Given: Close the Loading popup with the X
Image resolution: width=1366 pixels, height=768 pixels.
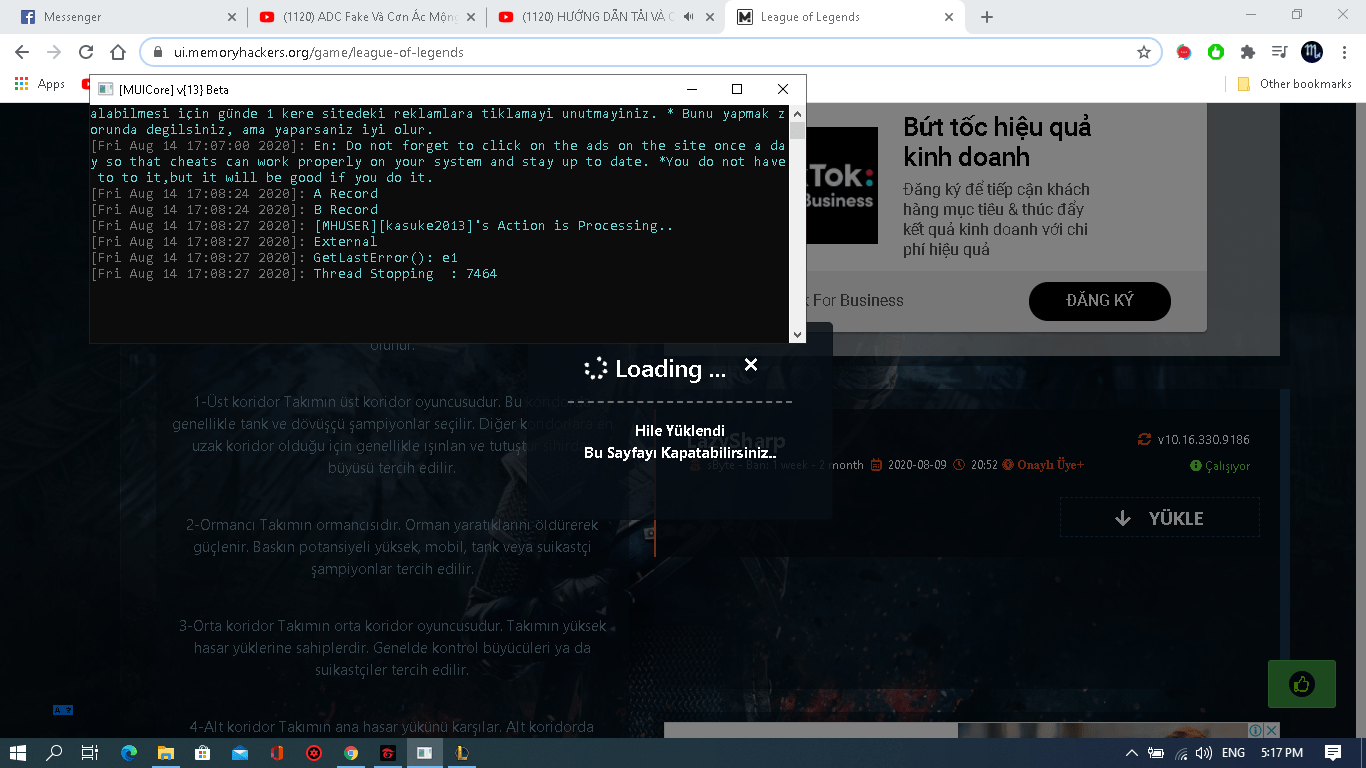Looking at the screenshot, I should point(751,365).
